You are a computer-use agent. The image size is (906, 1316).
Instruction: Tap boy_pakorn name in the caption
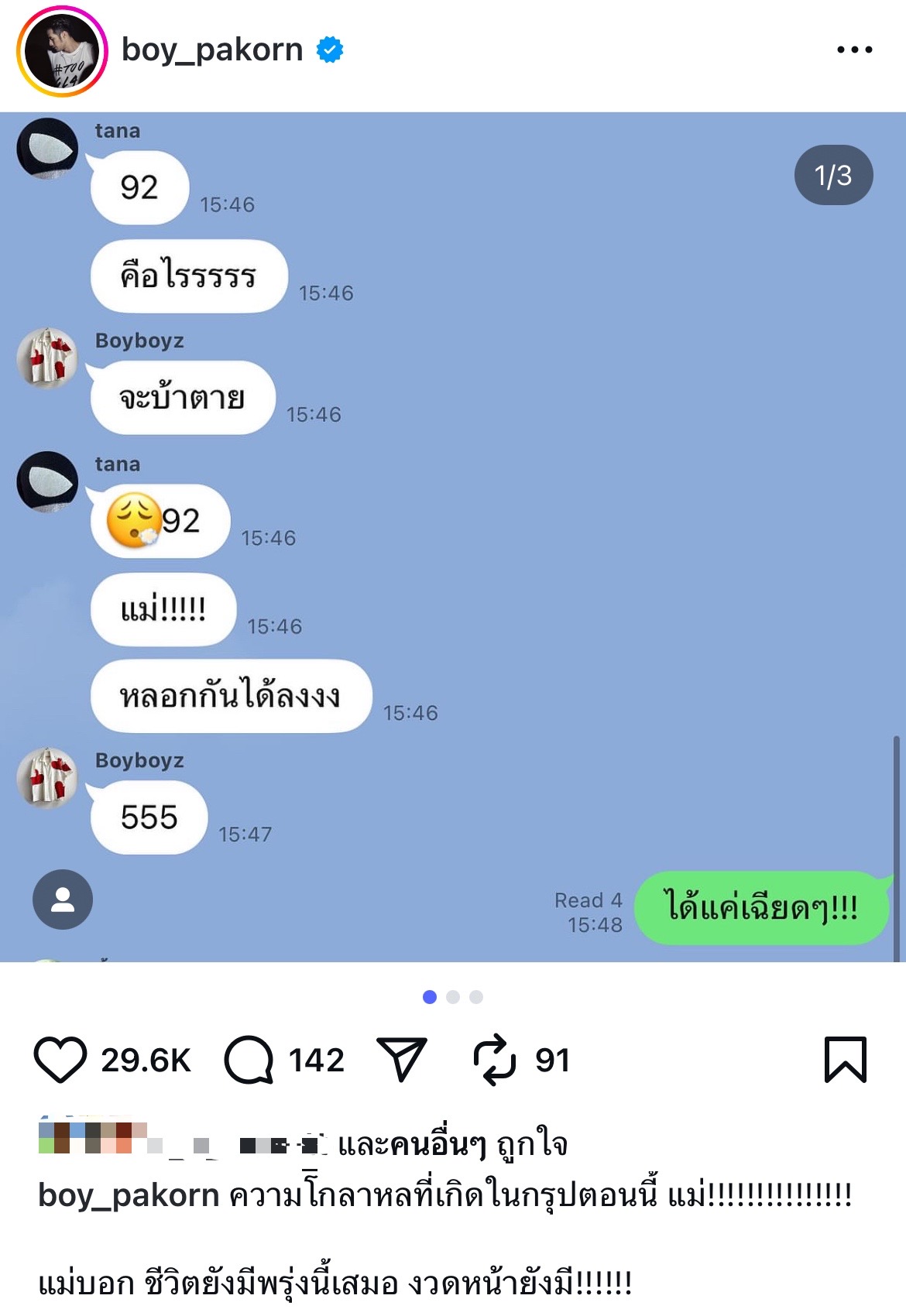(129, 1195)
